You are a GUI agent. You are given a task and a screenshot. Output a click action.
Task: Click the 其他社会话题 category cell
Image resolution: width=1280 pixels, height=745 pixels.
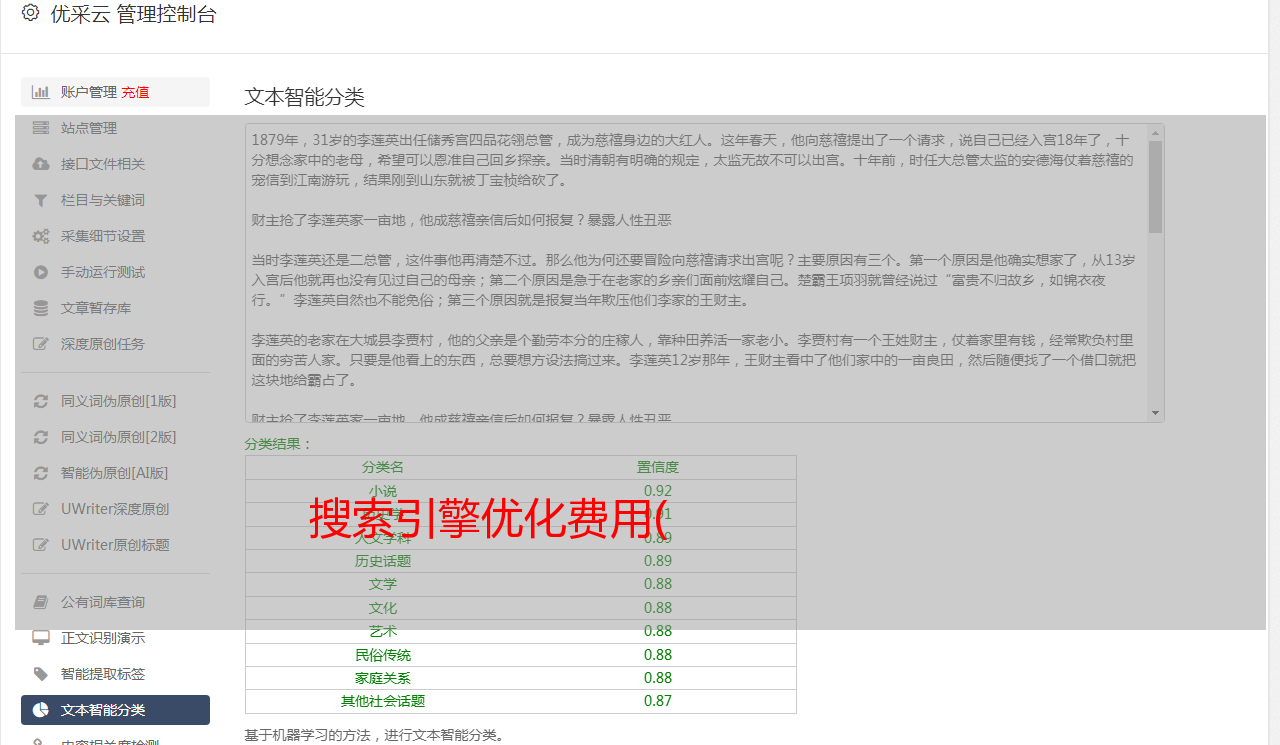click(x=383, y=701)
